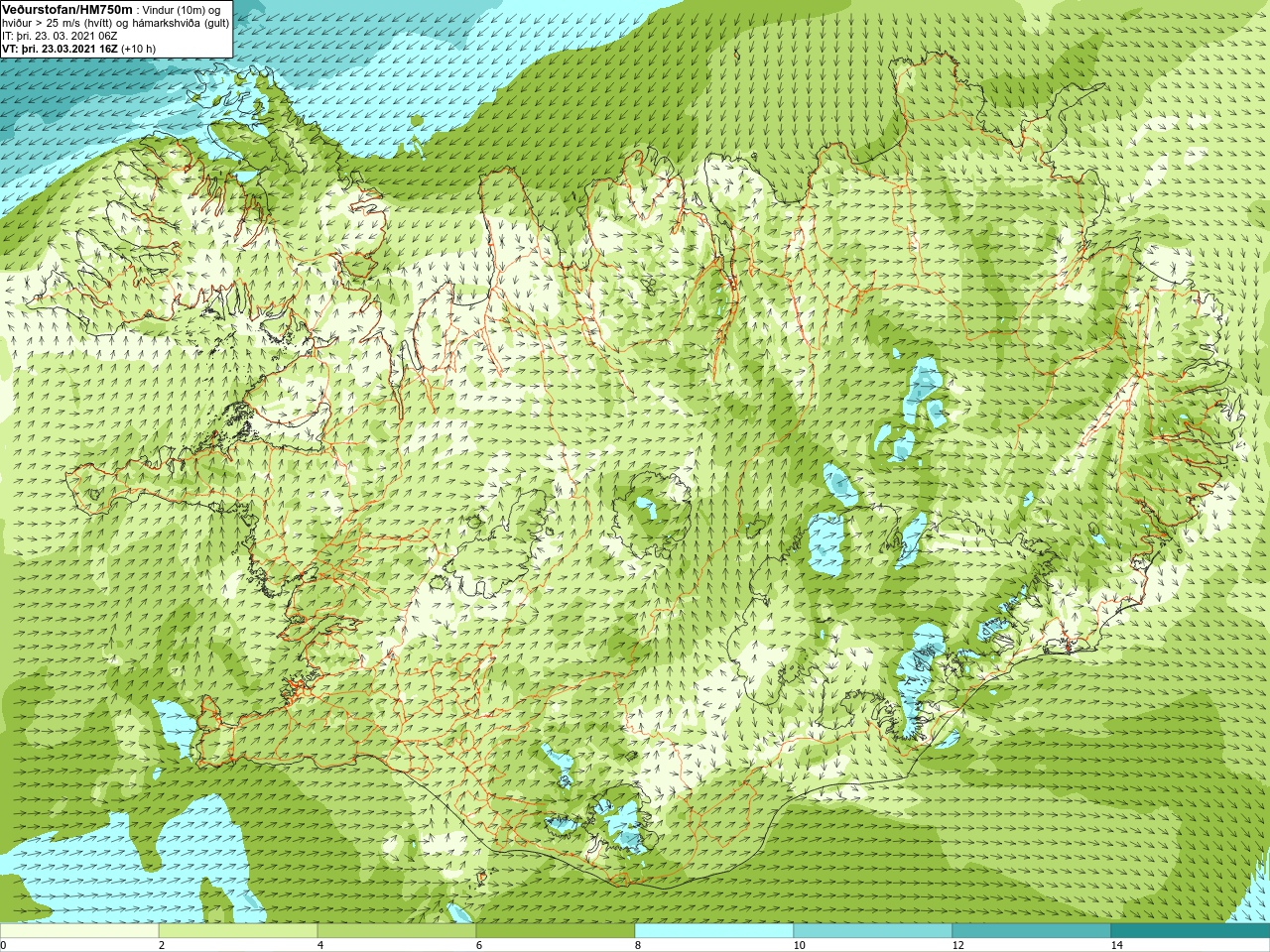Viewport: 1270px width, 952px height.
Task: Pick the medium green 4–6 legend swatch
Action: click(x=397, y=931)
